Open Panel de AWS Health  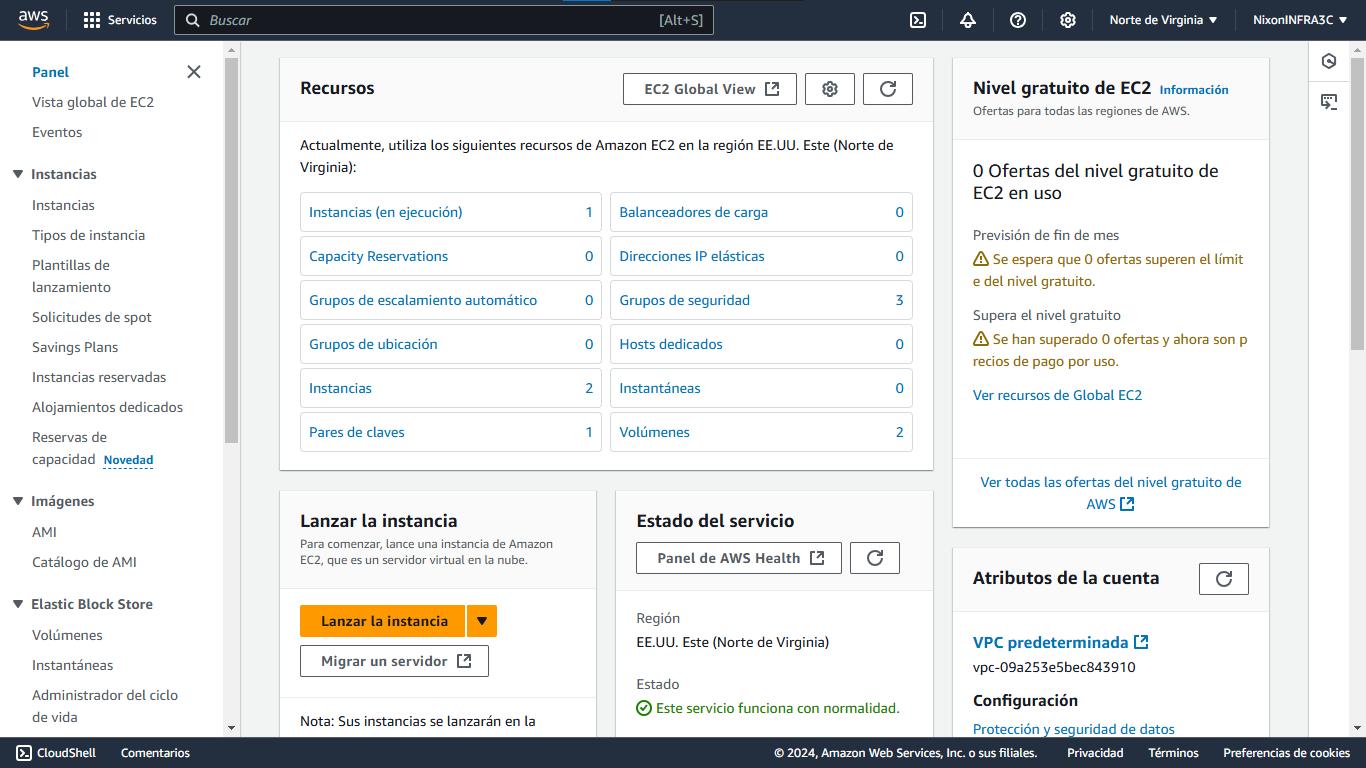[x=739, y=558]
